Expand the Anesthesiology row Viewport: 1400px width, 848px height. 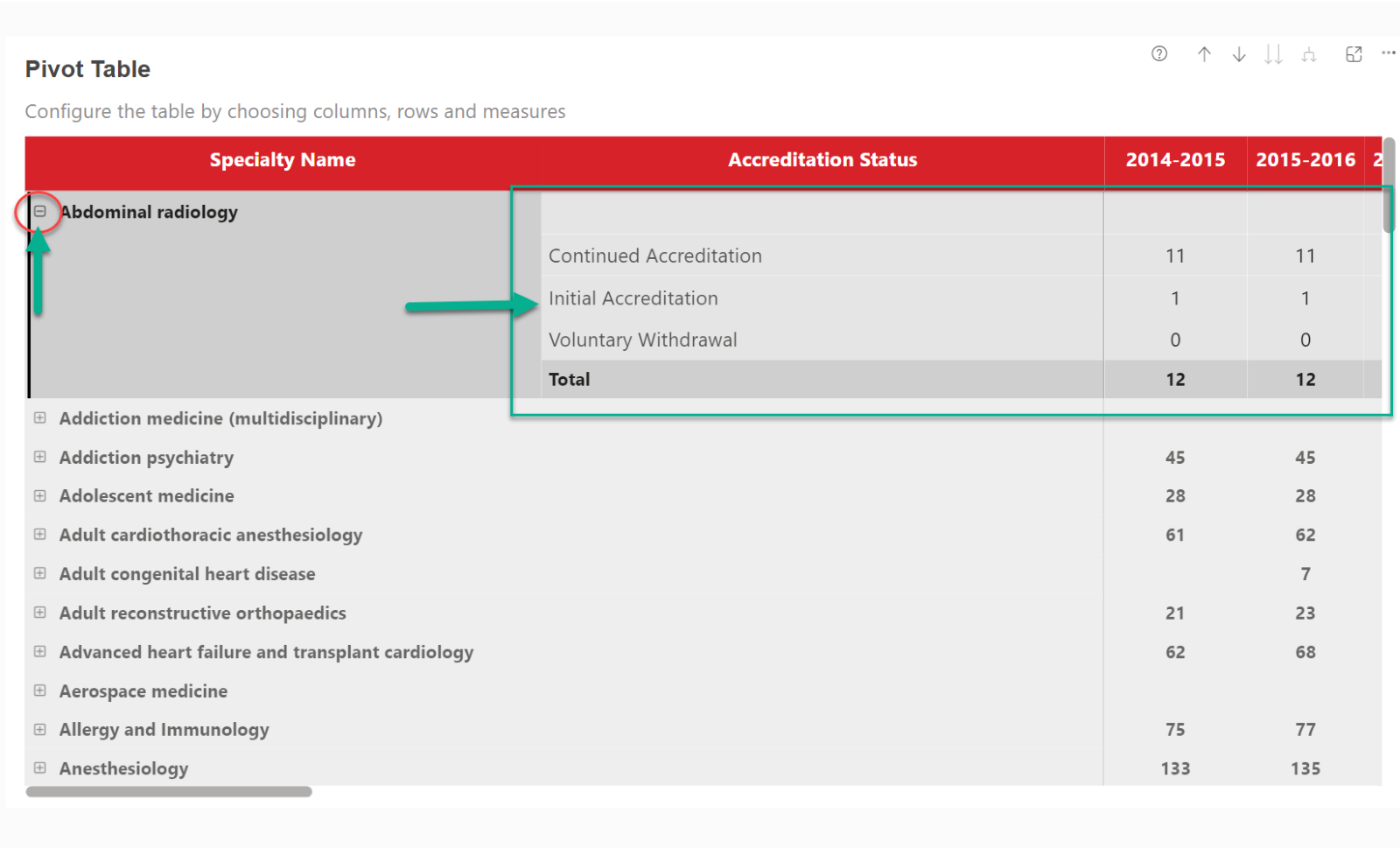pyautogui.click(x=40, y=767)
